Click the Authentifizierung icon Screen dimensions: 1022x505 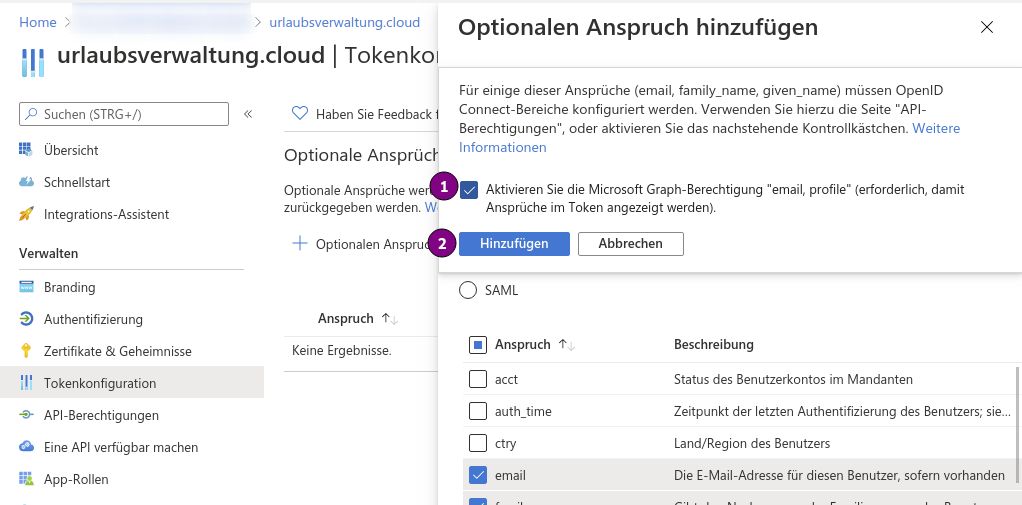[26, 319]
